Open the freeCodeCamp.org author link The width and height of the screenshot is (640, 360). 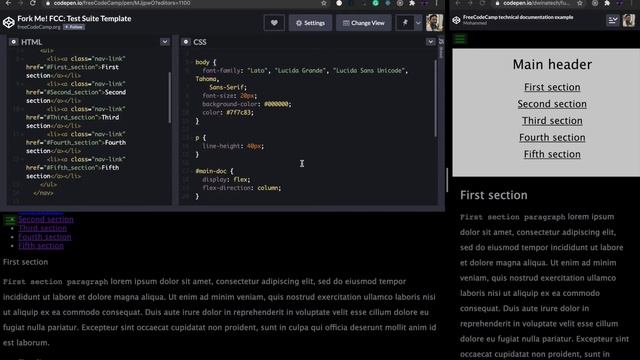pyautogui.click(x=39, y=27)
